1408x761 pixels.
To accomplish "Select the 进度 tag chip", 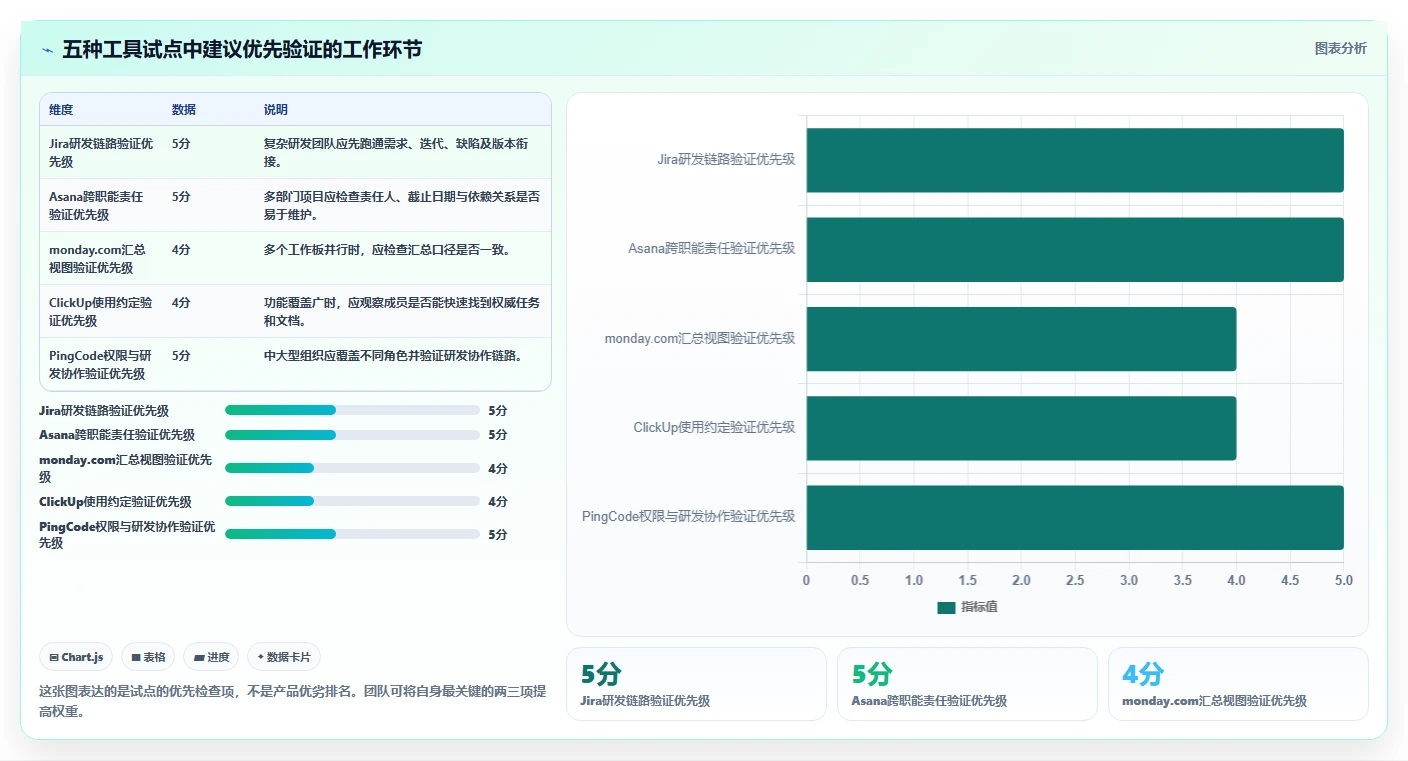I will pos(211,657).
